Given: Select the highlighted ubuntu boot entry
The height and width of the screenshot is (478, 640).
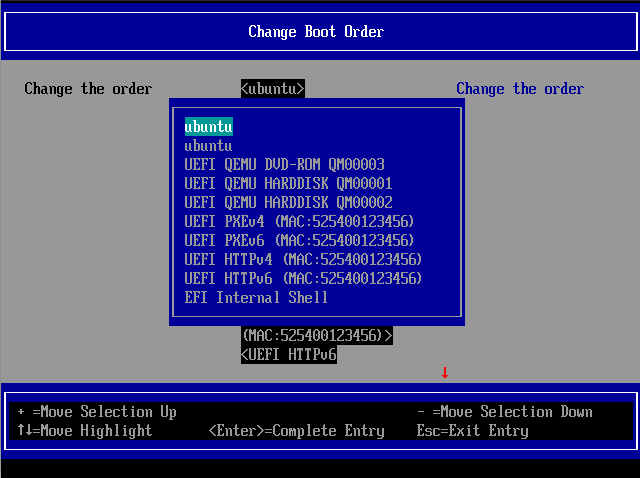Looking at the screenshot, I should pyautogui.click(x=209, y=127).
